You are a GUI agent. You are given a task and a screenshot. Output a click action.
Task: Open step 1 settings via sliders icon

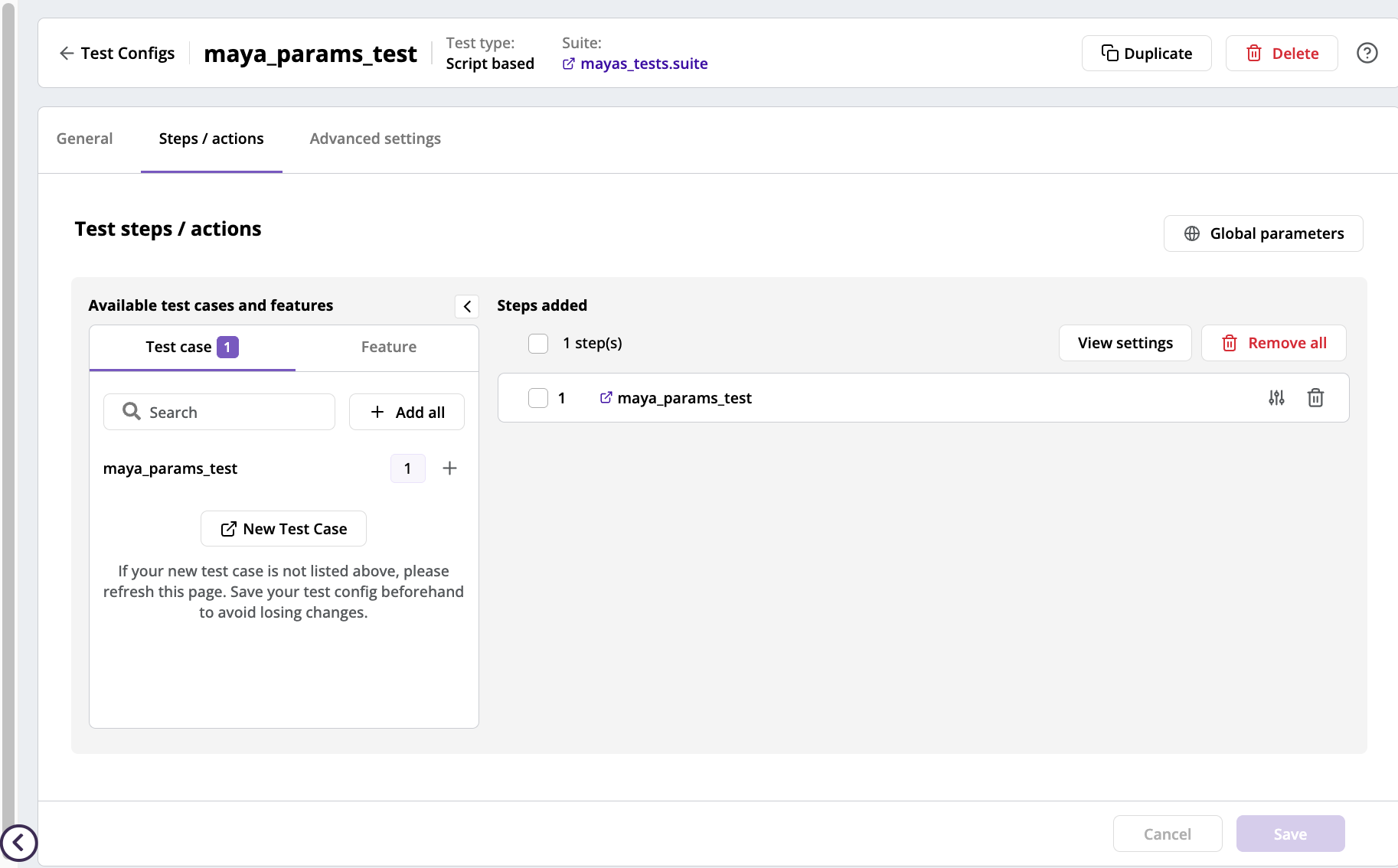[1277, 397]
